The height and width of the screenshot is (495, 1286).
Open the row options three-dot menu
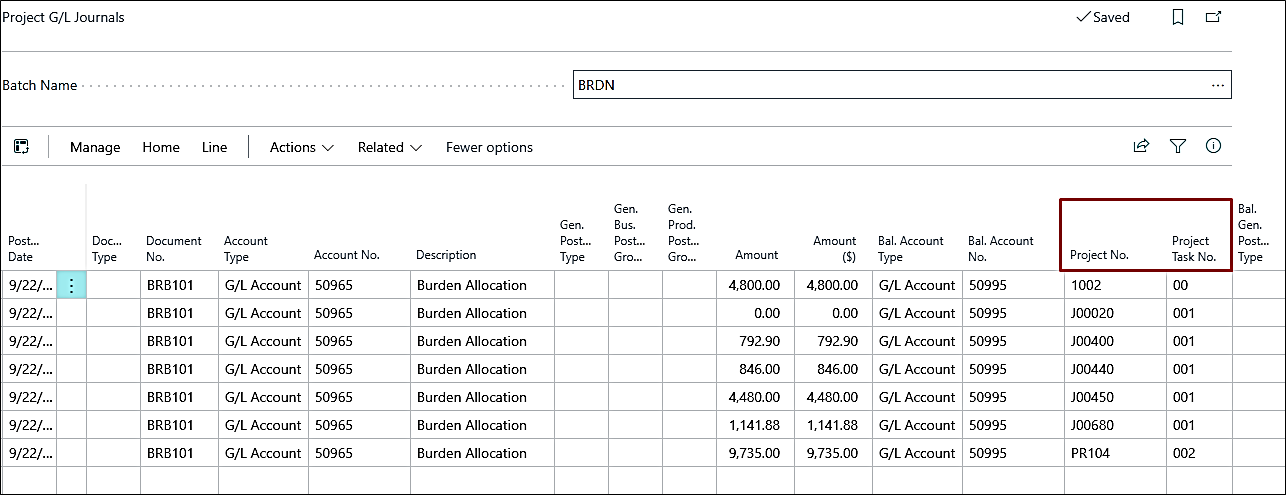click(x=72, y=285)
